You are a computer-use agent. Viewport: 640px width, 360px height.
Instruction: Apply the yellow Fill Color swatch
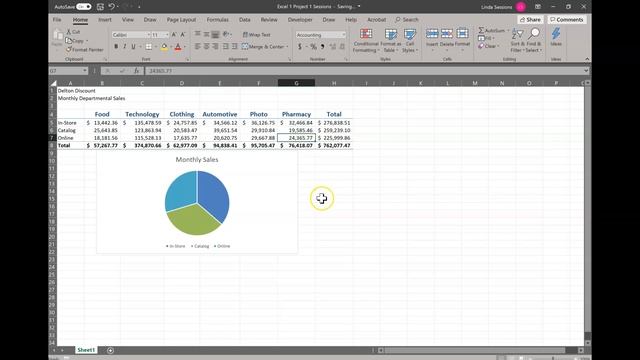click(164, 47)
